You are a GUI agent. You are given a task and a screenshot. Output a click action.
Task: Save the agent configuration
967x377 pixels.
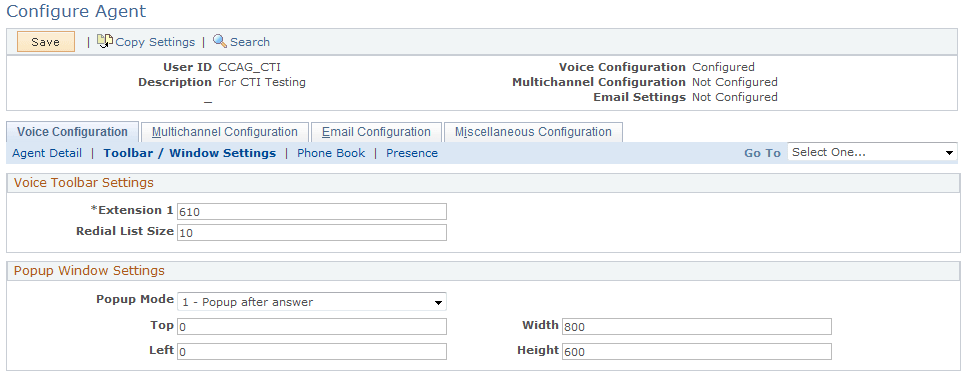click(46, 42)
